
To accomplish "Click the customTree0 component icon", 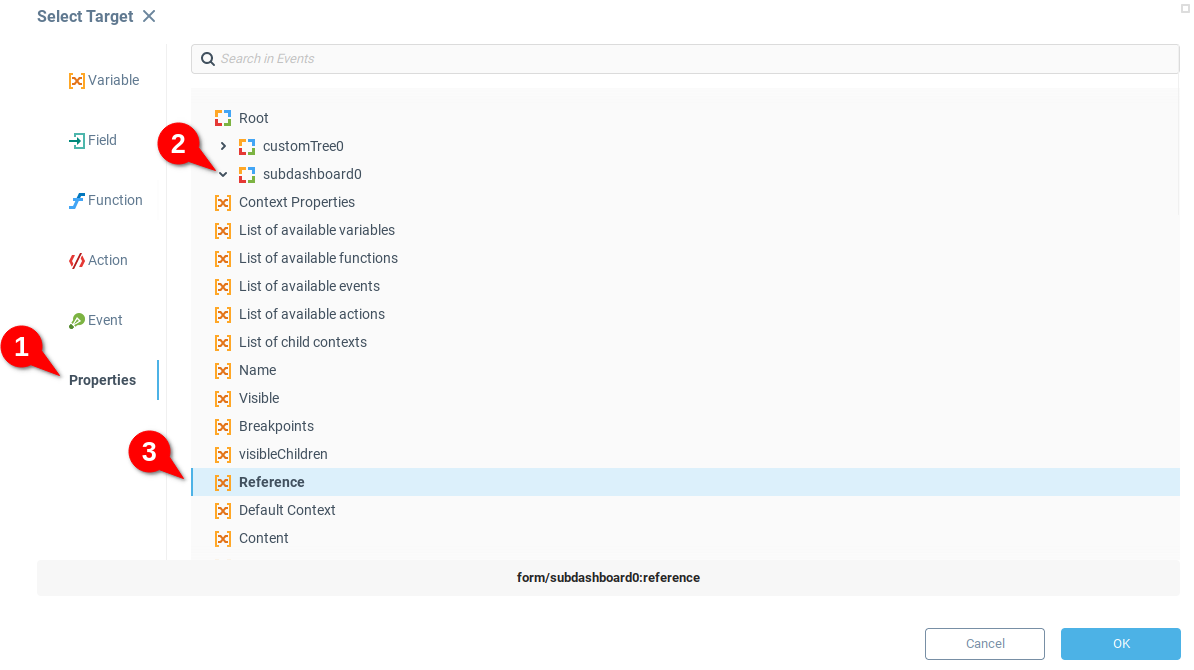I will coord(247,146).
